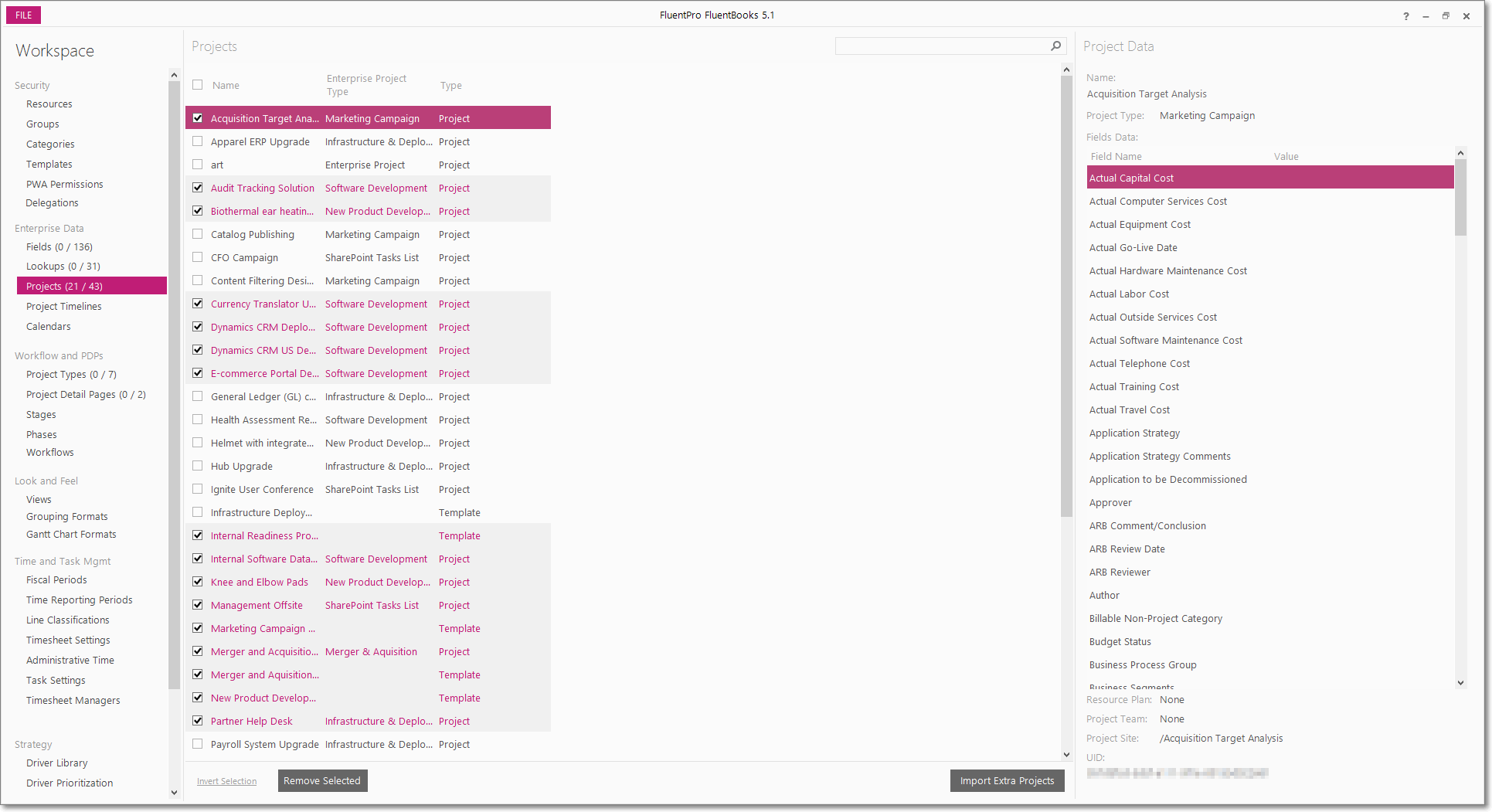The width and height of the screenshot is (1492, 812).
Task: Select the Application Strategy field row
Action: point(1270,433)
